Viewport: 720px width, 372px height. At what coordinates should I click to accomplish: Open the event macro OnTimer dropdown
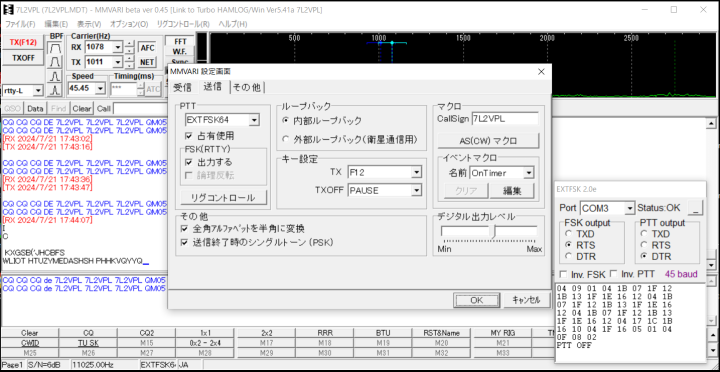click(529, 173)
